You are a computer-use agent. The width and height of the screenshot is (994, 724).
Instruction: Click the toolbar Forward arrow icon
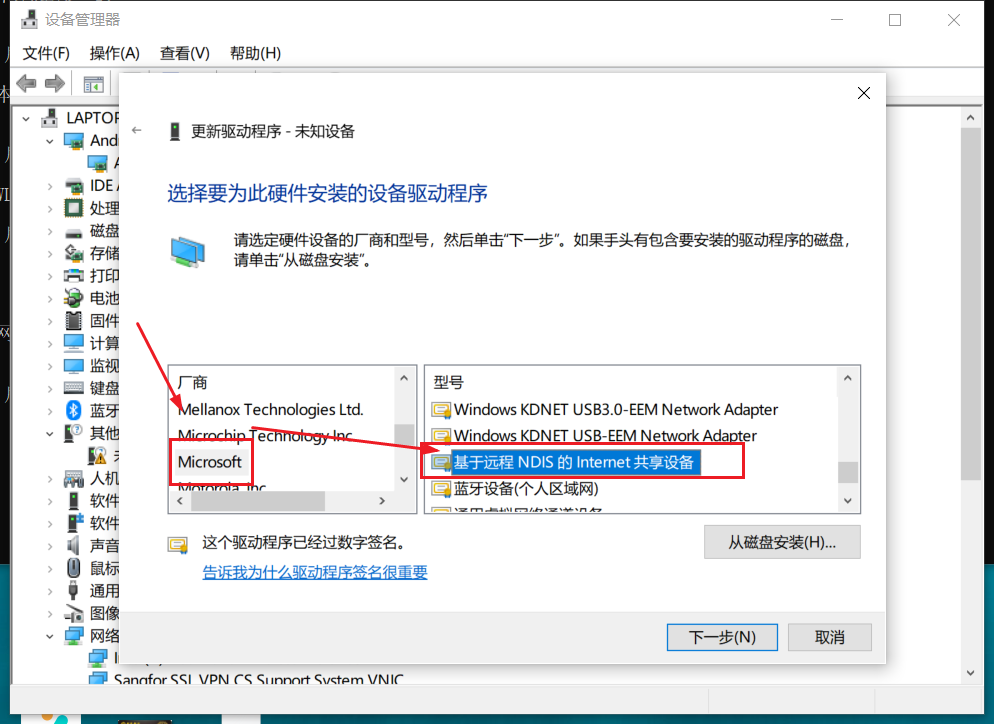(55, 84)
